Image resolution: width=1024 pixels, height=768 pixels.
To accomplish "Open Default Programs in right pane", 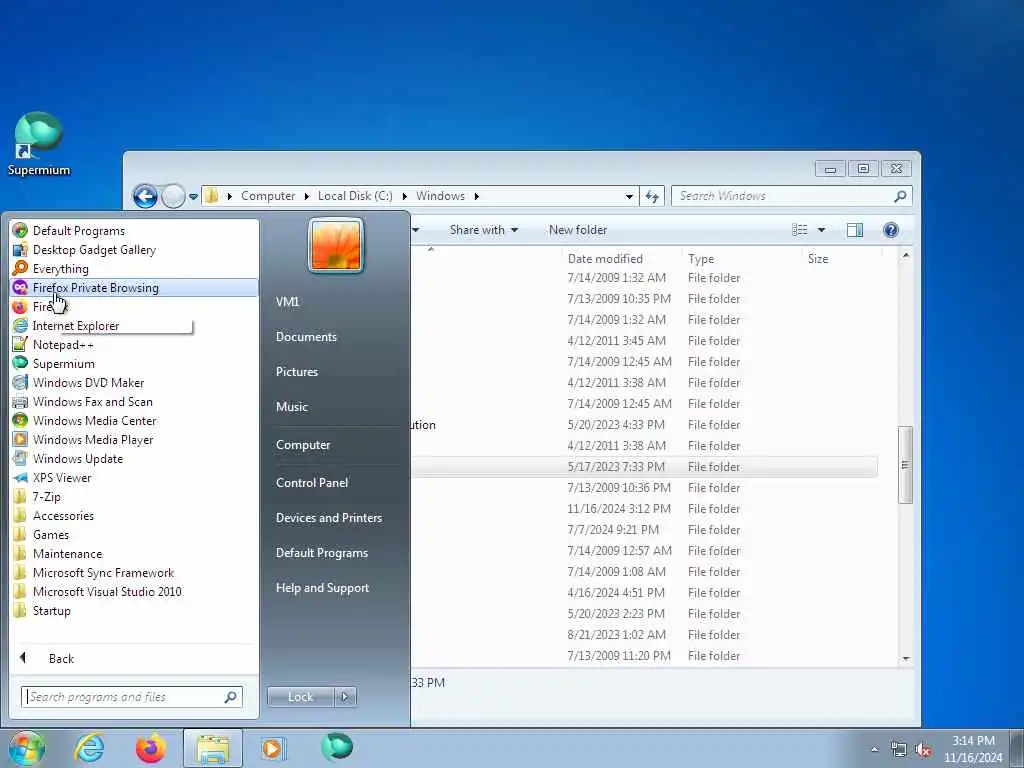I will click(x=321, y=552).
